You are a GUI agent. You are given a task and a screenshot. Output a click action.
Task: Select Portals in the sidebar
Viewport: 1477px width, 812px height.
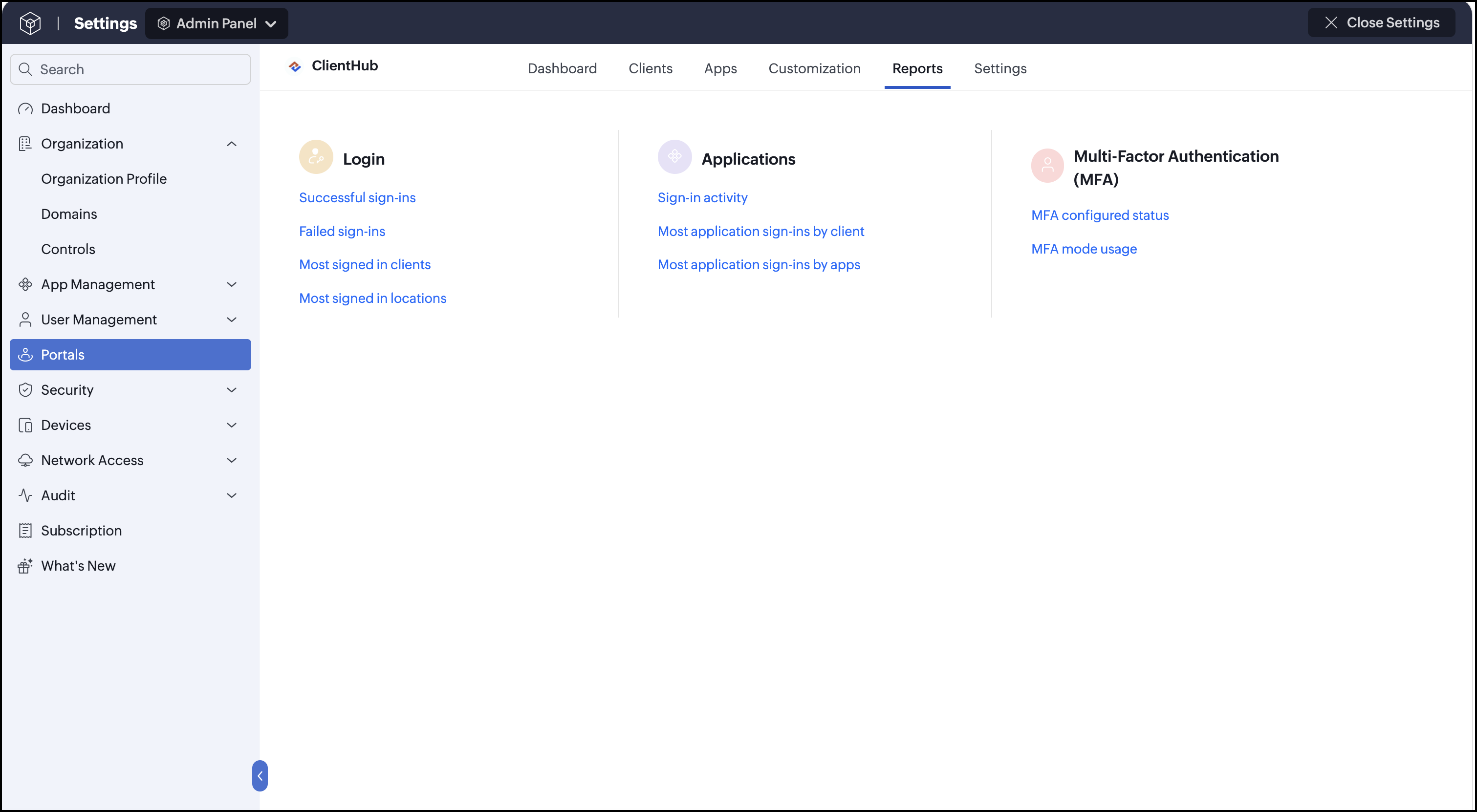[130, 355]
